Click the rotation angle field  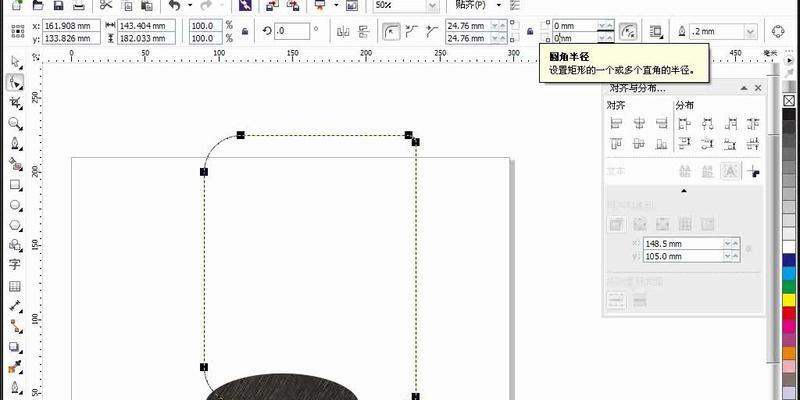click(292, 31)
